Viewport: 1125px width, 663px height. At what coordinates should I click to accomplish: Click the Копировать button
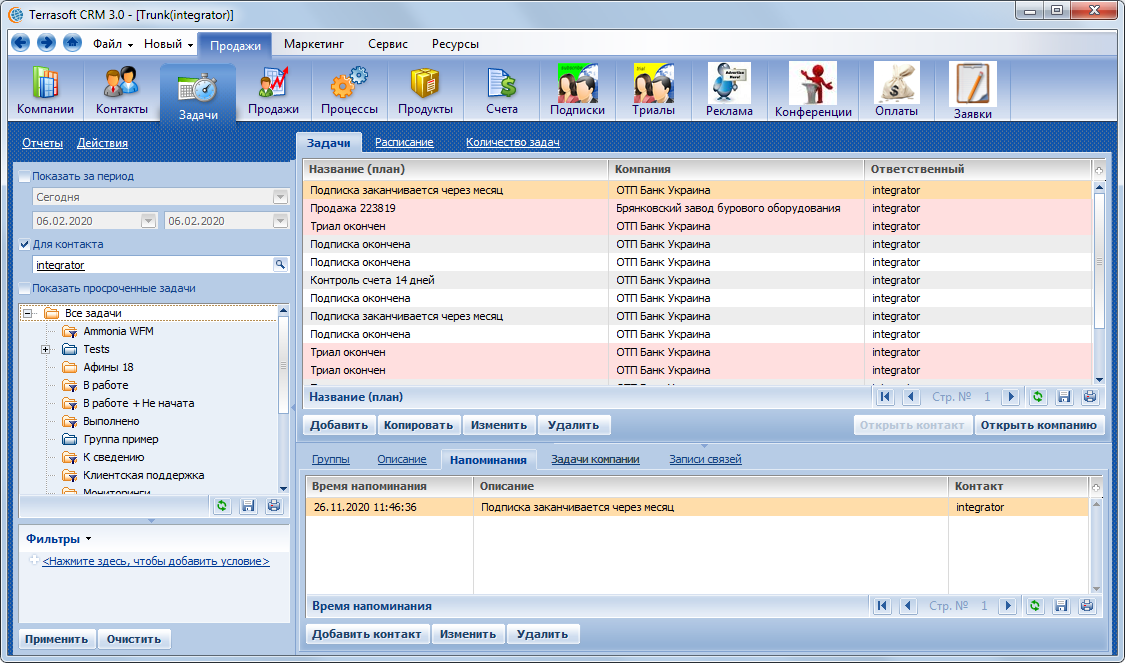[419, 425]
